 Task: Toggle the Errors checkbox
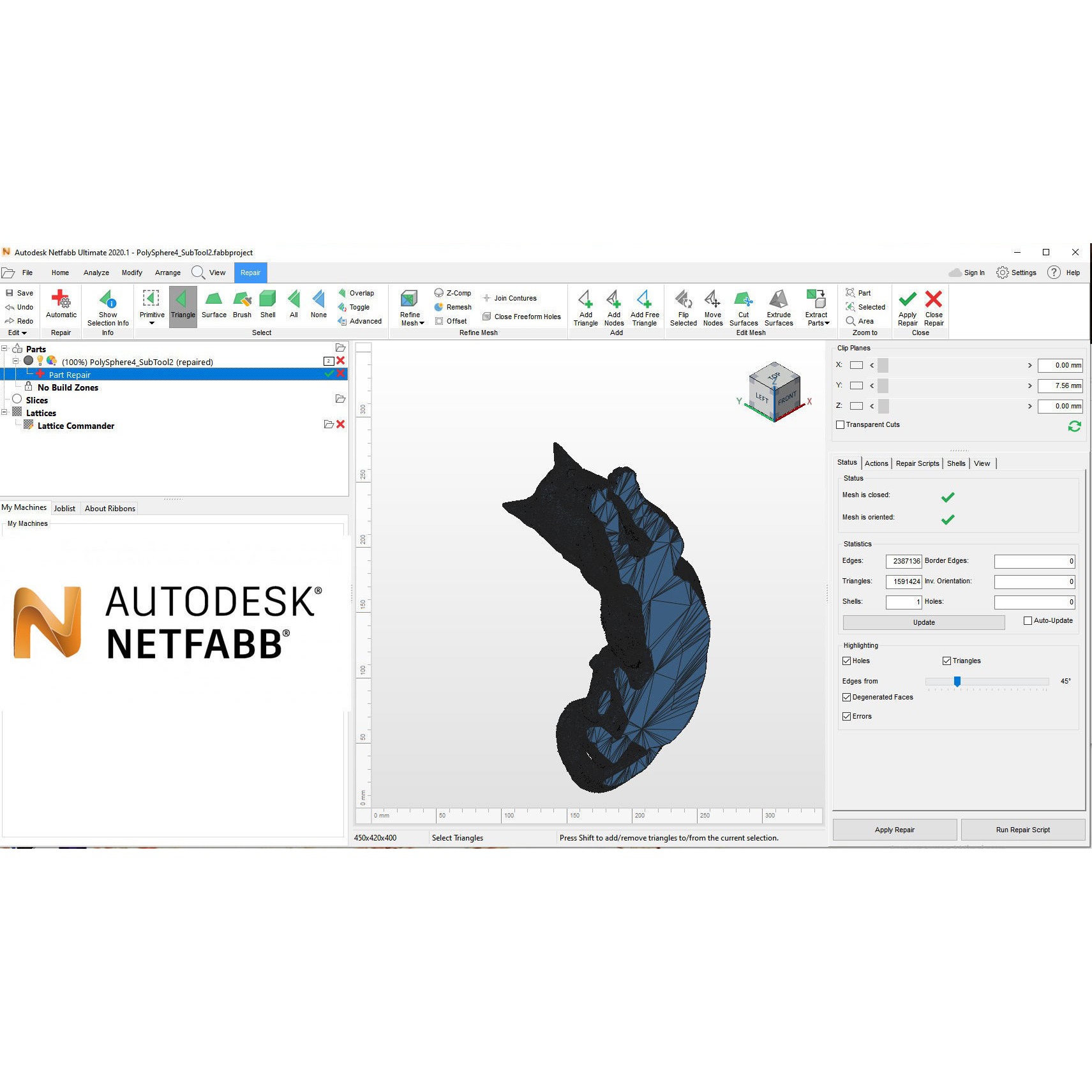[x=847, y=716]
